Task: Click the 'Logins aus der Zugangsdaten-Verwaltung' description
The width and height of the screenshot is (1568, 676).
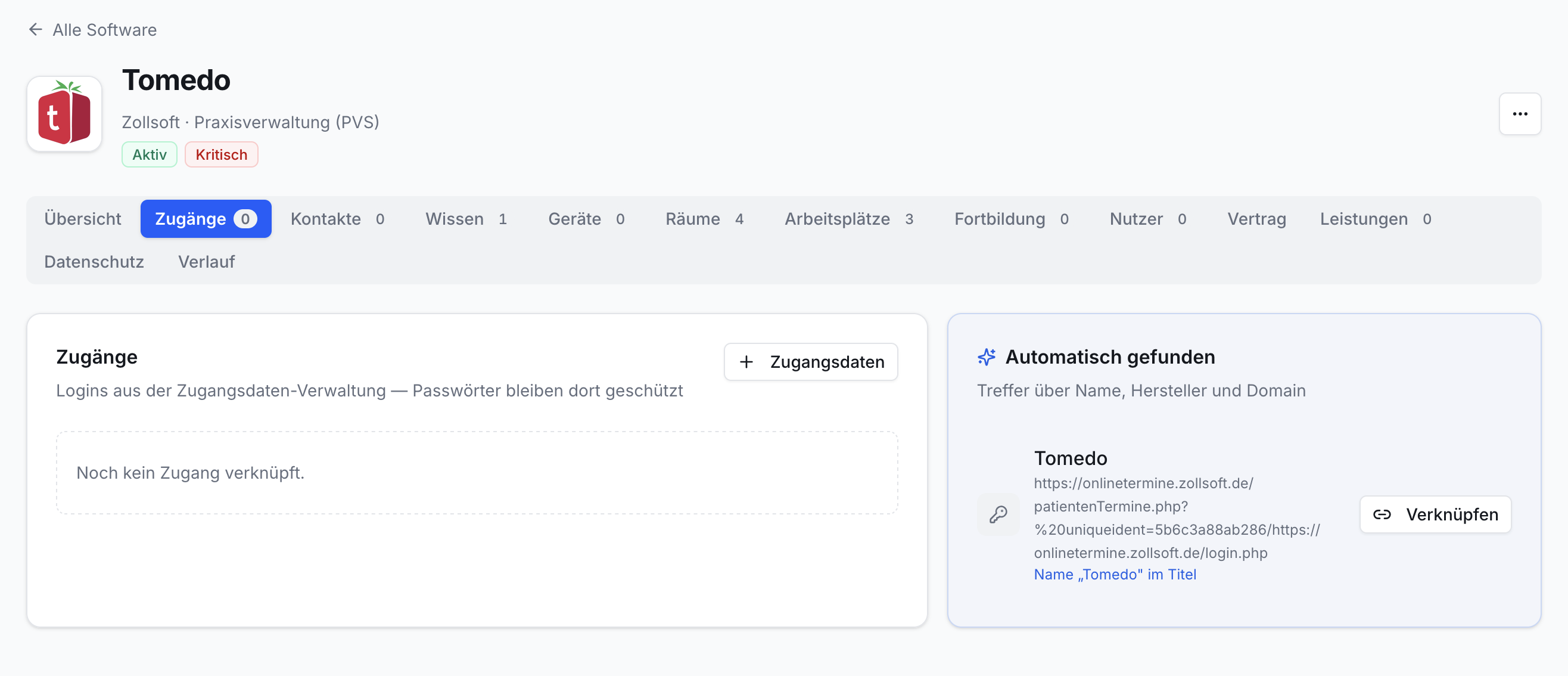Action: pyautogui.click(x=369, y=390)
